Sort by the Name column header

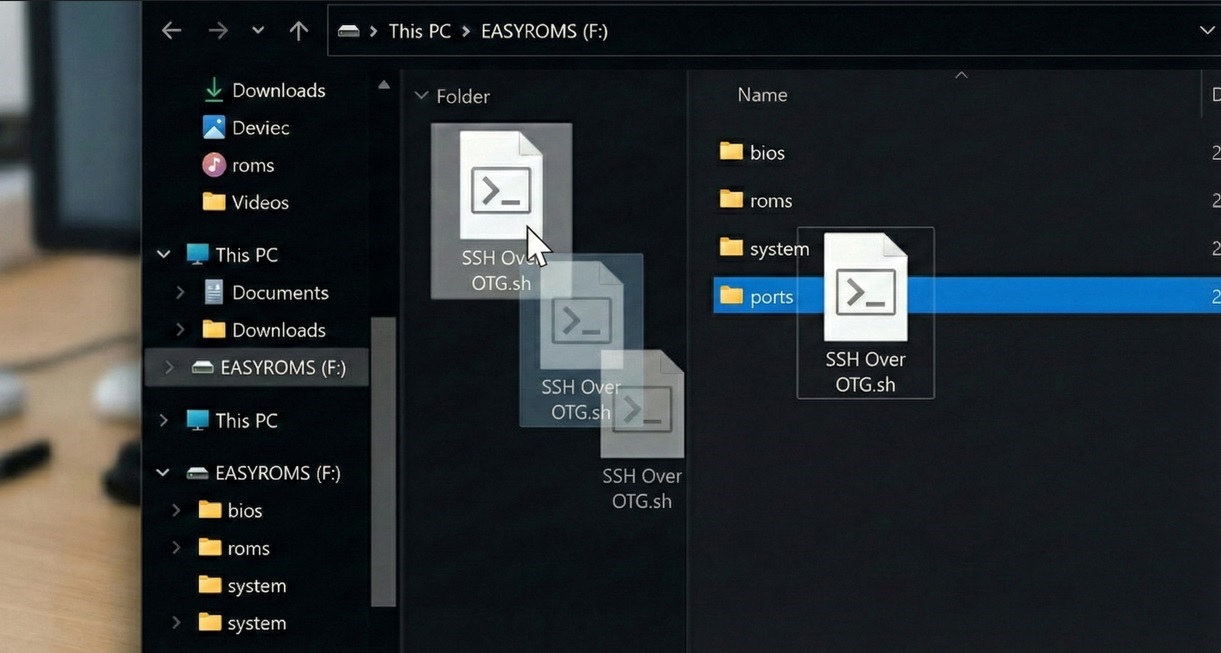click(x=762, y=95)
